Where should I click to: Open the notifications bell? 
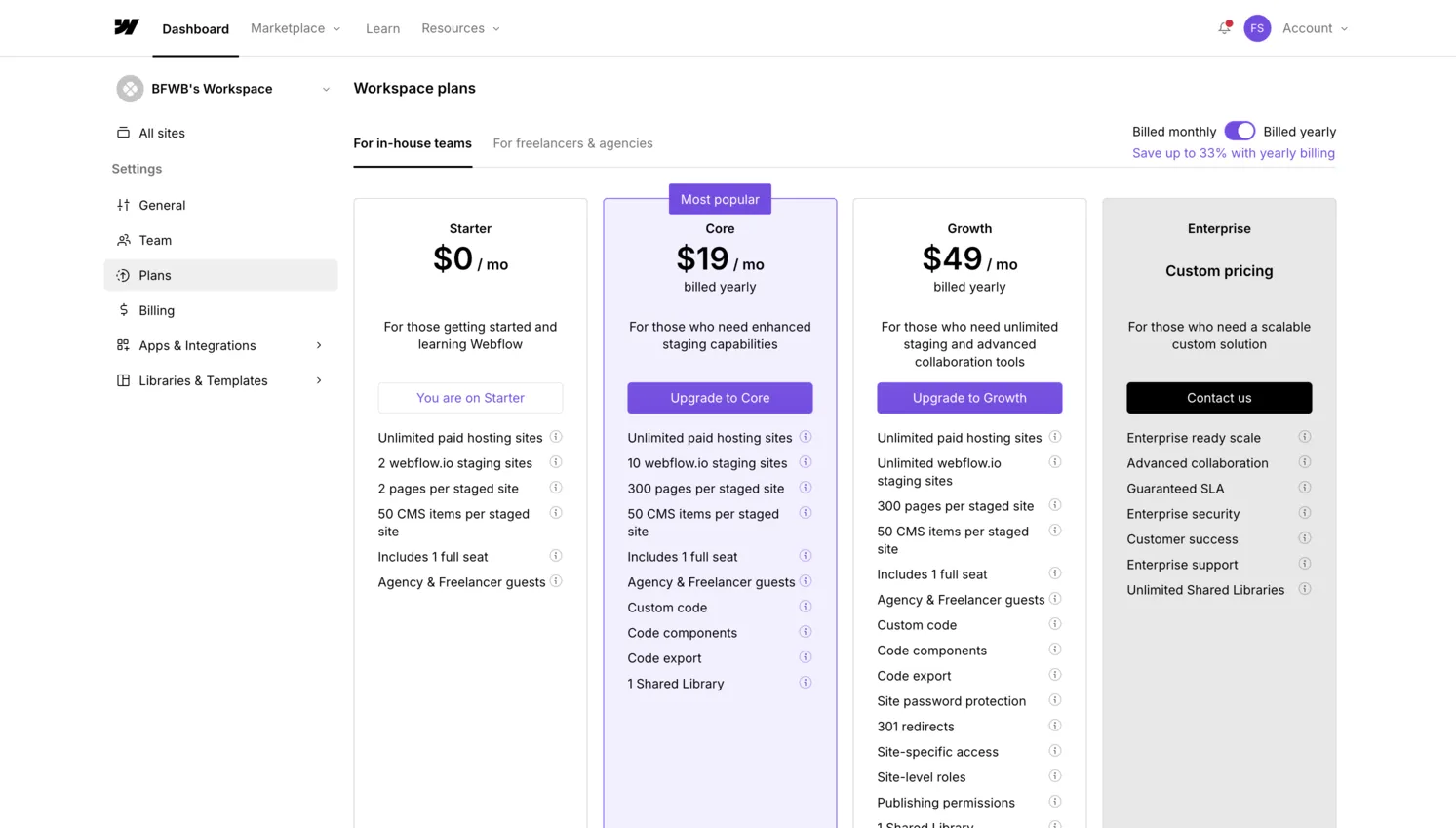(1223, 28)
